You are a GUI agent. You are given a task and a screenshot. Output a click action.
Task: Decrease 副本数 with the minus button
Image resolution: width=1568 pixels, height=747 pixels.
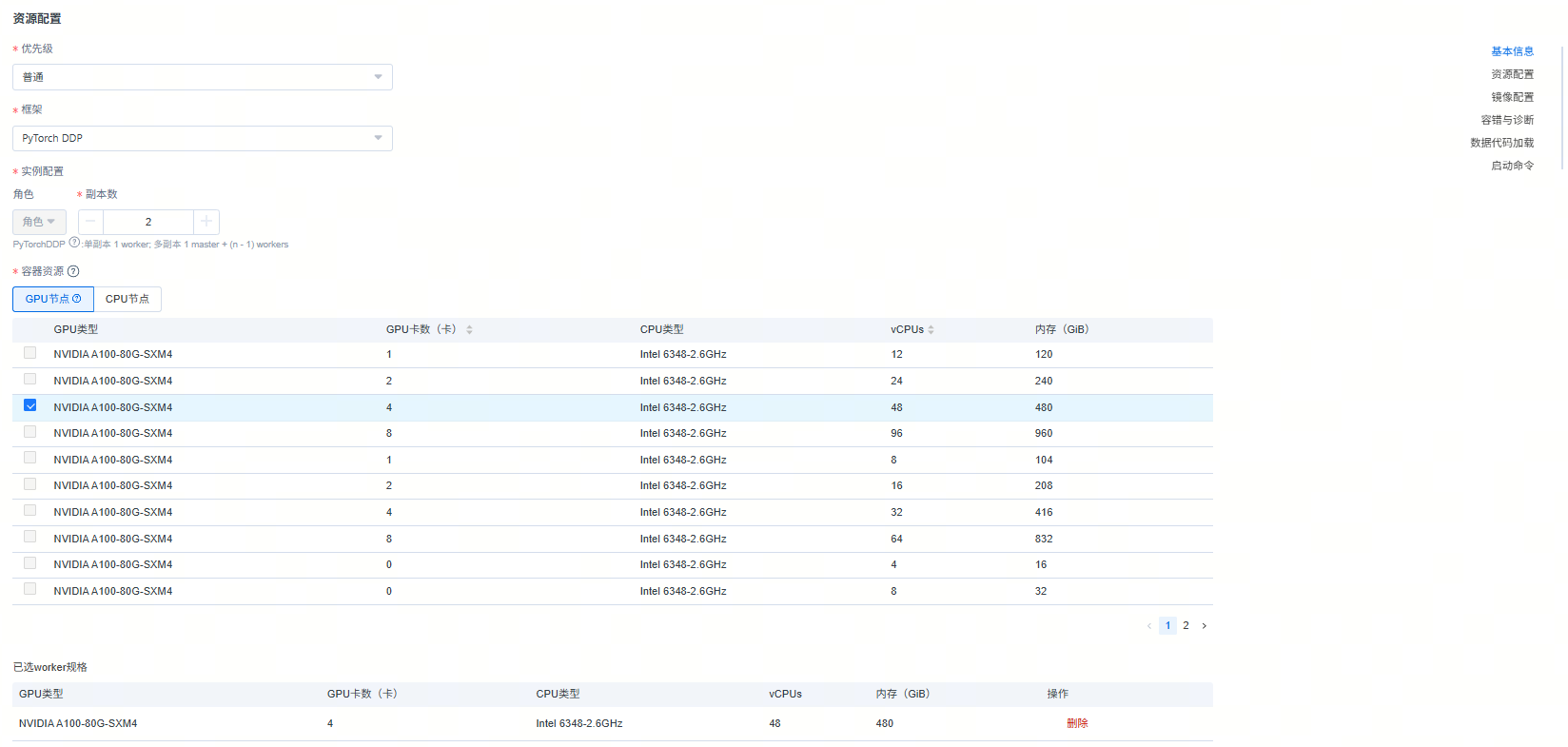(90, 222)
